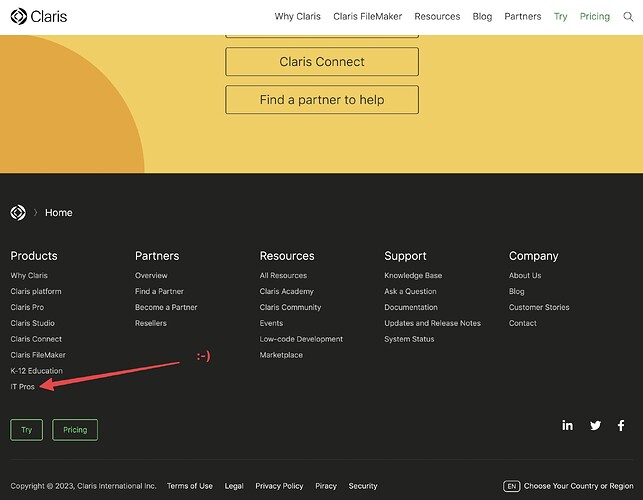Open Claris platform footer link
Image resolution: width=643 pixels, height=500 pixels.
36,291
